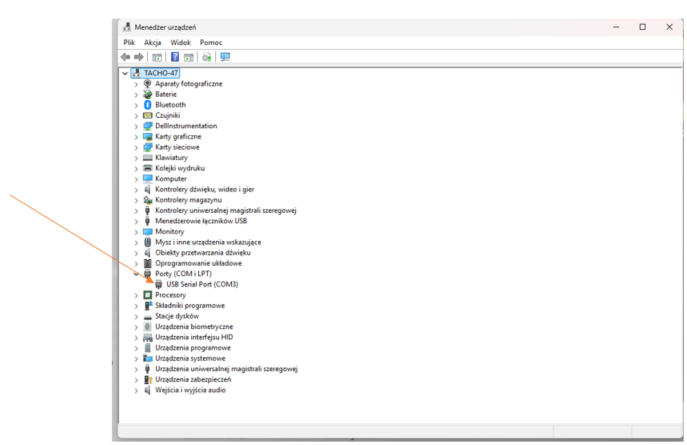The width and height of the screenshot is (687, 445).
Task: Open the Akcja menu
Action: pyautogui.click(x=152, y=42)
